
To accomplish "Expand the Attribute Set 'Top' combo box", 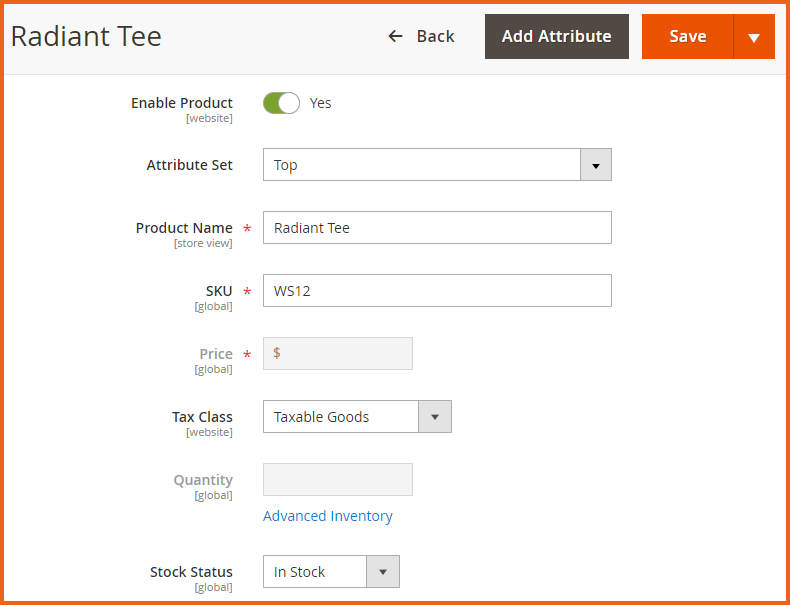I will (x=421, y=165).
